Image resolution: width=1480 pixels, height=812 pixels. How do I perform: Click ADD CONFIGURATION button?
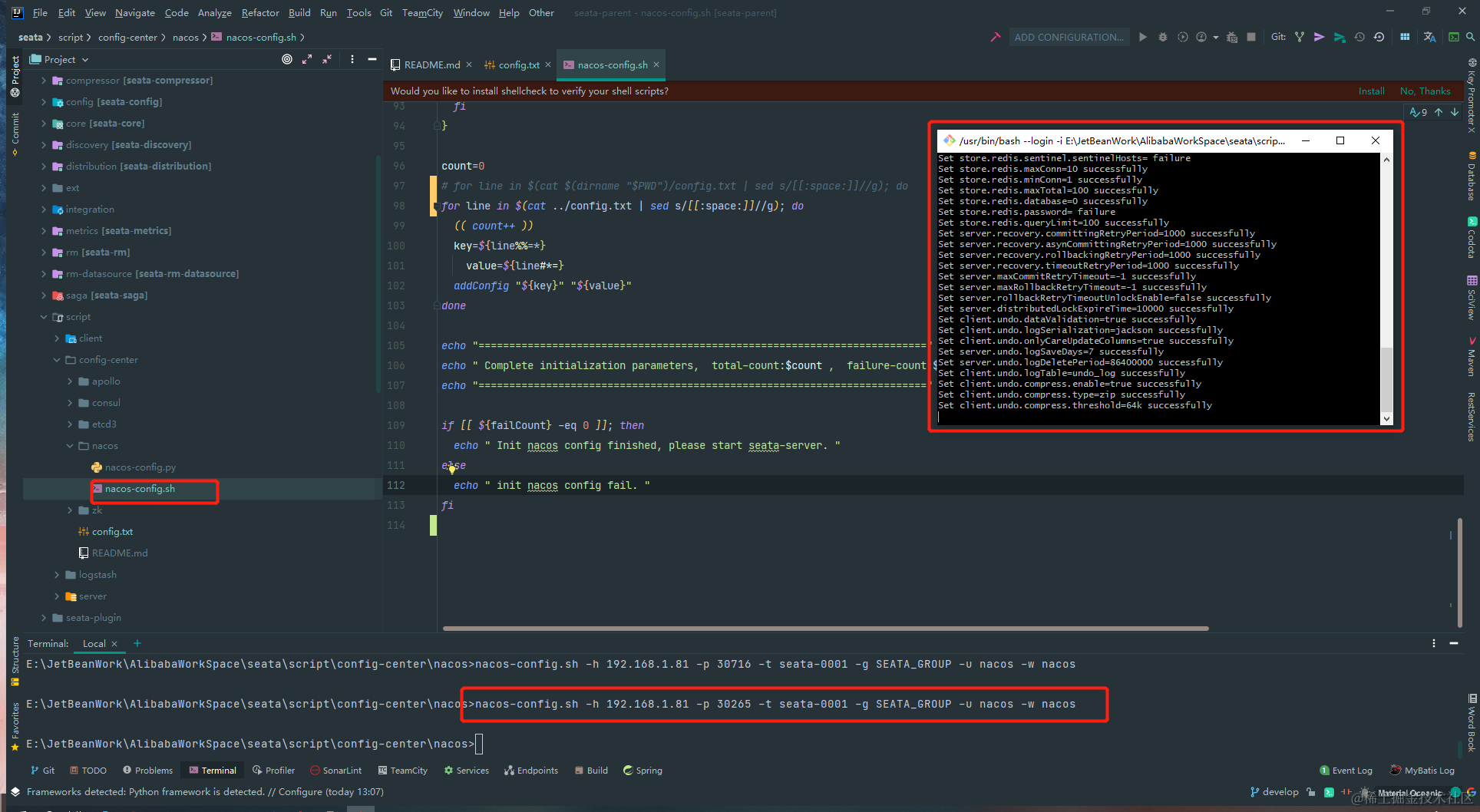click(x=1069, y=37)
